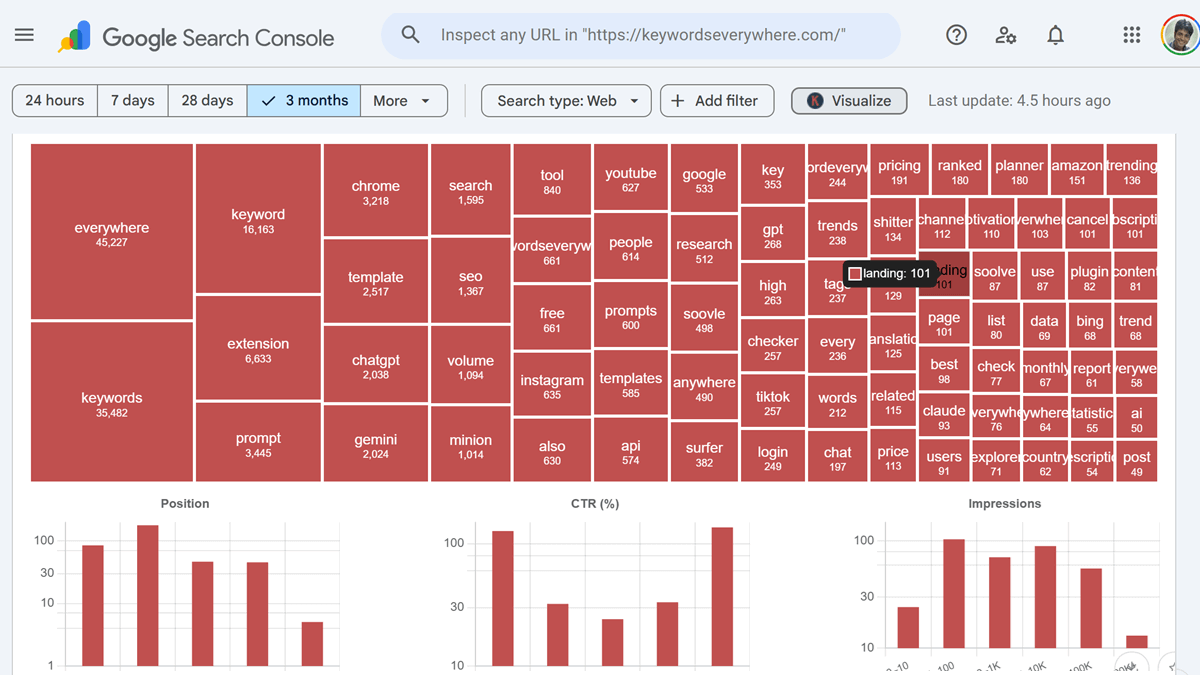Expand the More date range dropdown
The width and height of the screenshot is (1200, 675).
pos(402,100)
